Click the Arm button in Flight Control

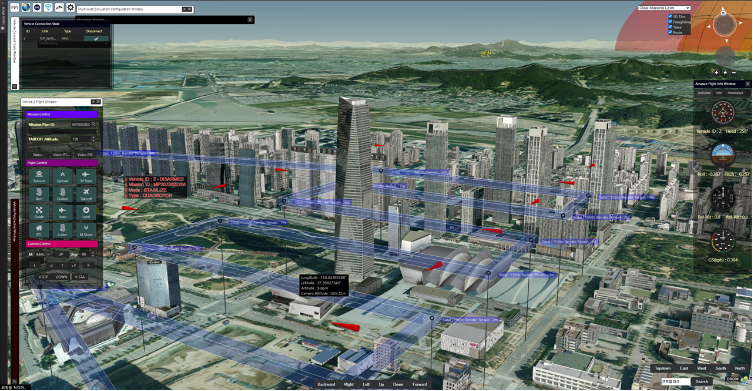click(x=39, y=194)
